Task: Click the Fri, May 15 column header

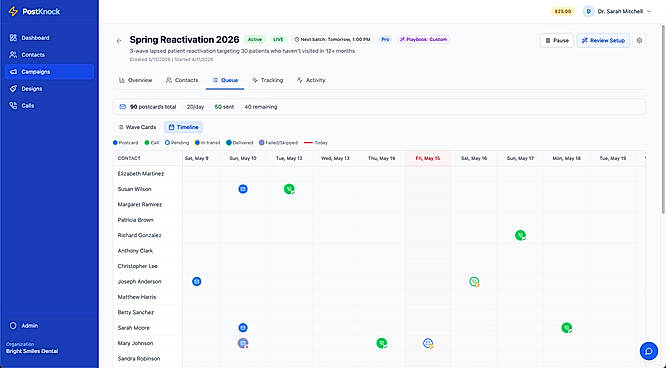Action: tap(428, 158)
